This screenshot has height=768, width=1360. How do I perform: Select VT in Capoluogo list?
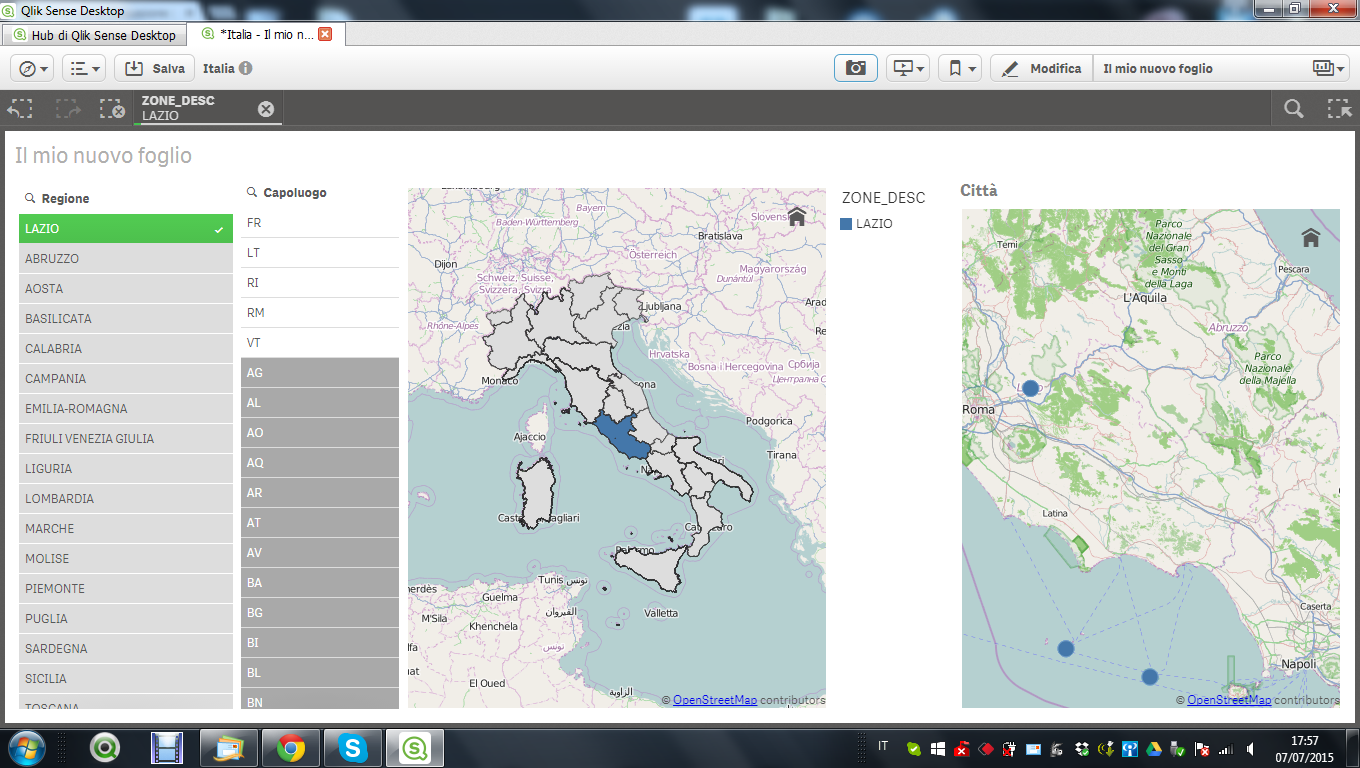320,343
